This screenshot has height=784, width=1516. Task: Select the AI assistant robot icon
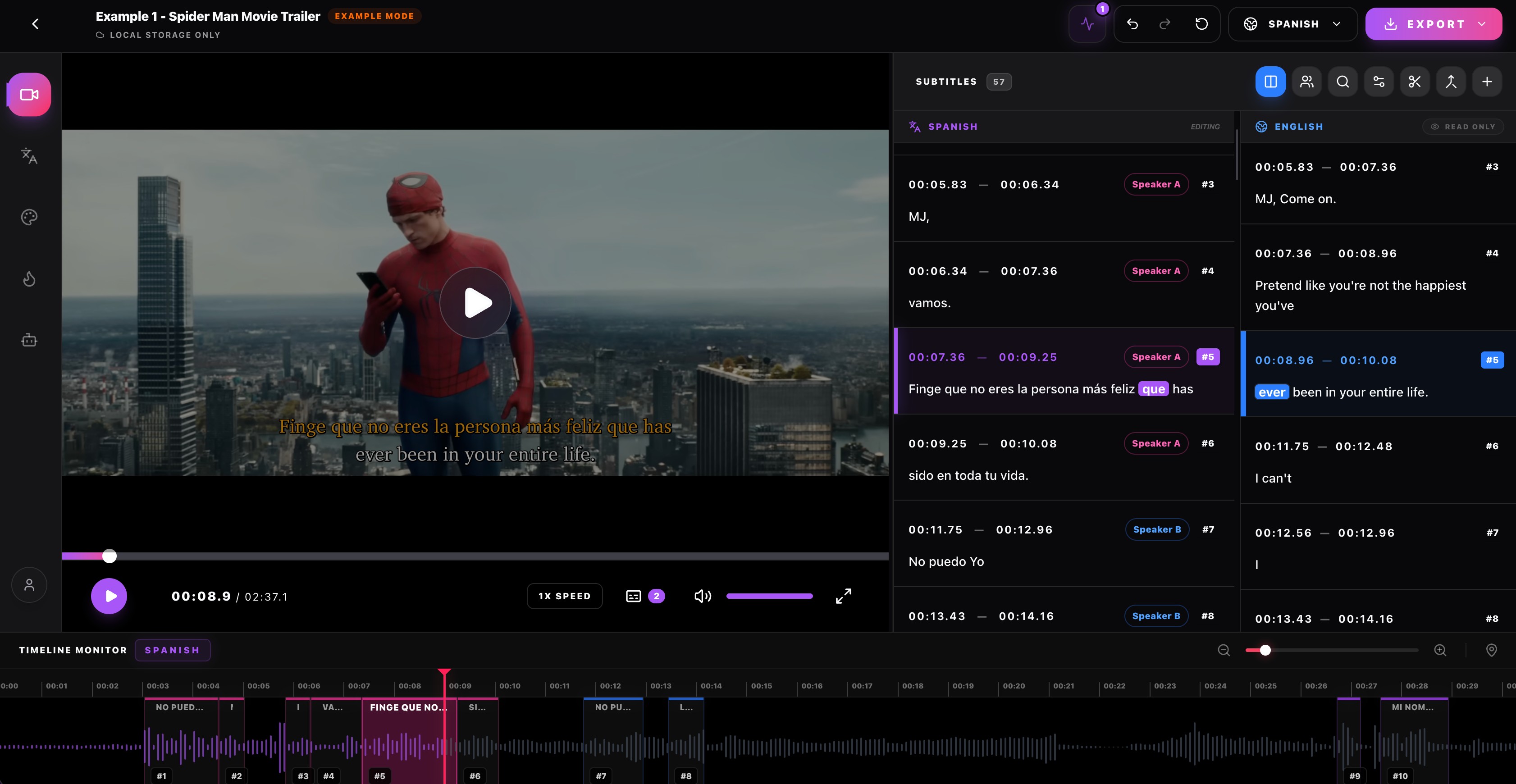28,340
